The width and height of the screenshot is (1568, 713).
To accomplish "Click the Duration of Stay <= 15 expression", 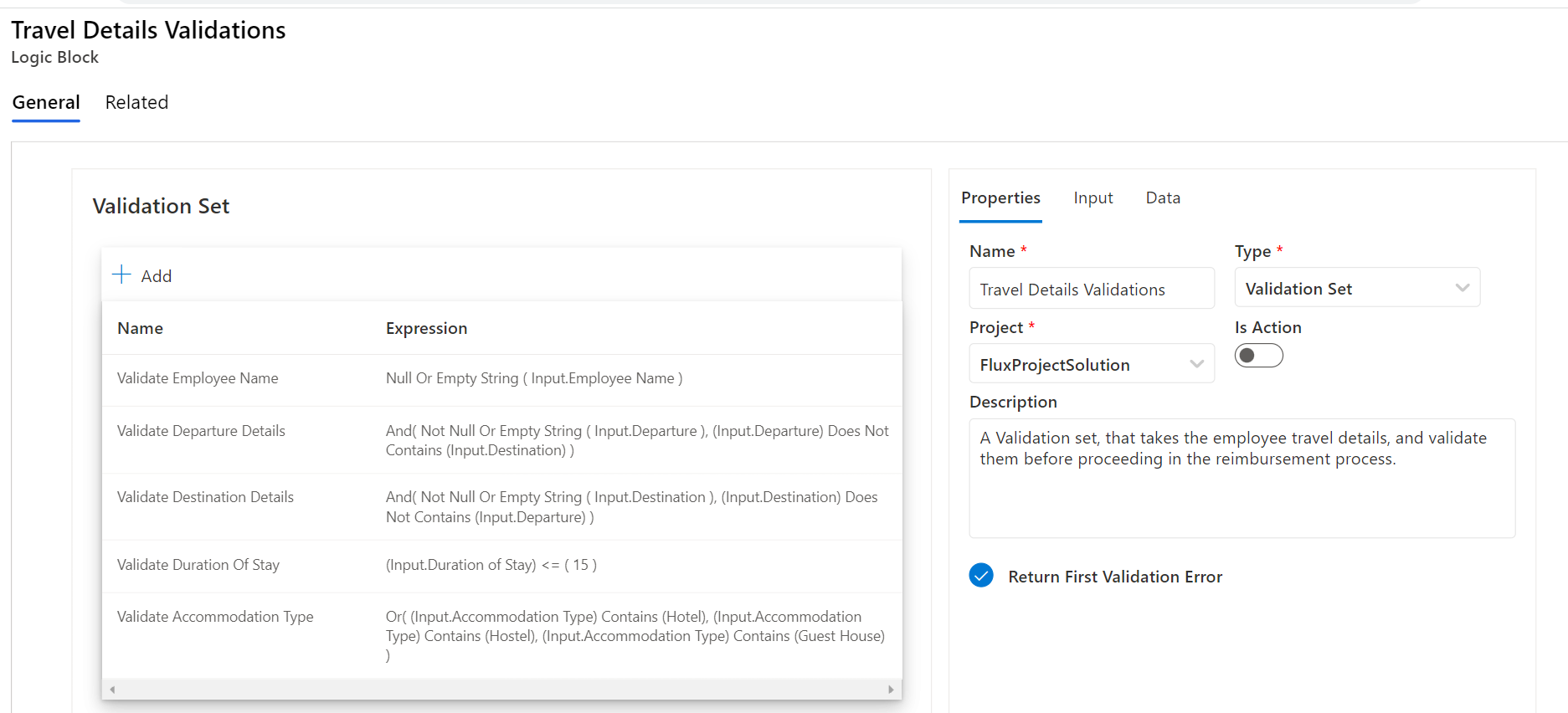I will click(491, 565).
